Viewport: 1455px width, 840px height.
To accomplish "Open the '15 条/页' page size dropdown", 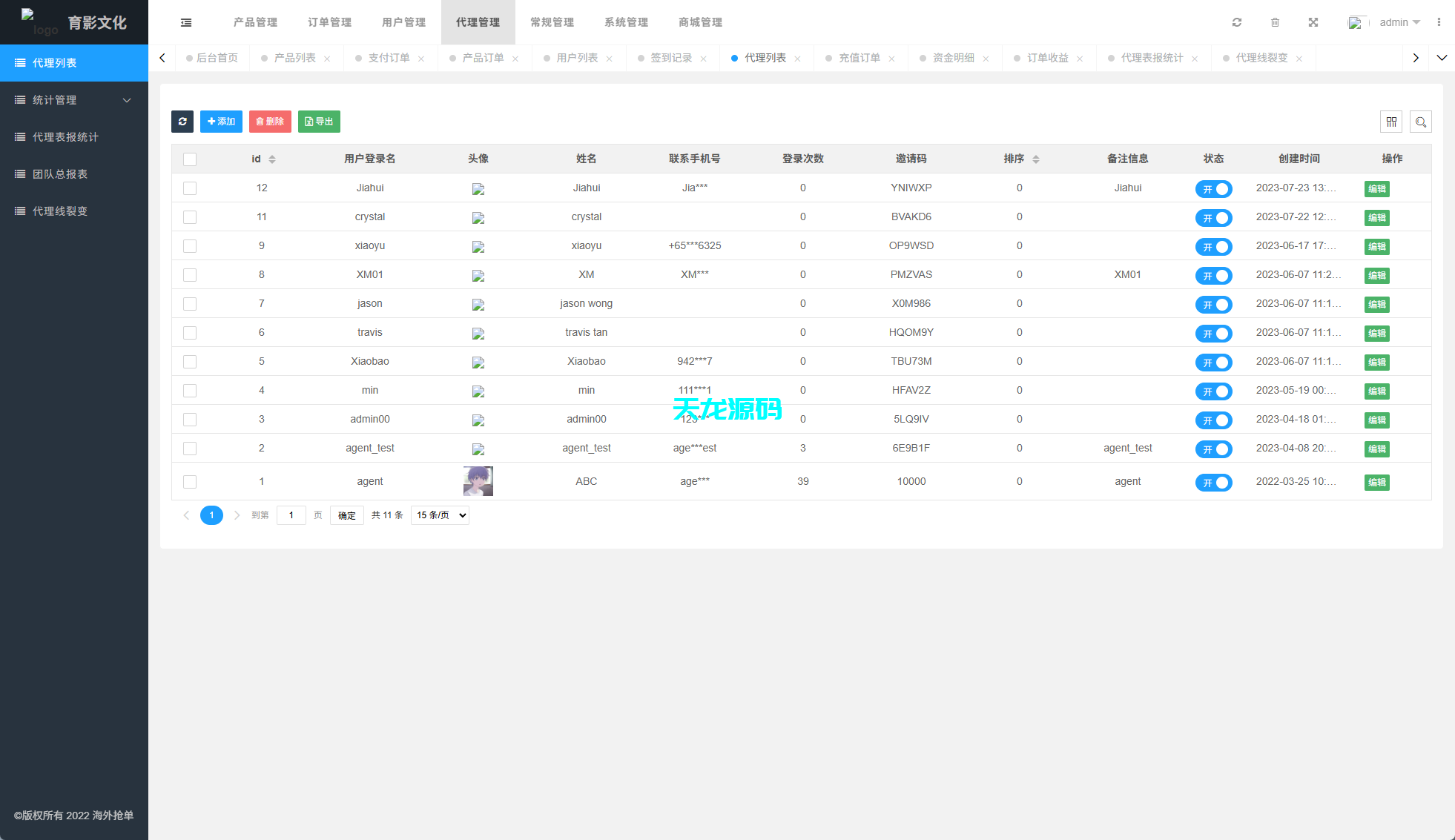I will [439, 515].
